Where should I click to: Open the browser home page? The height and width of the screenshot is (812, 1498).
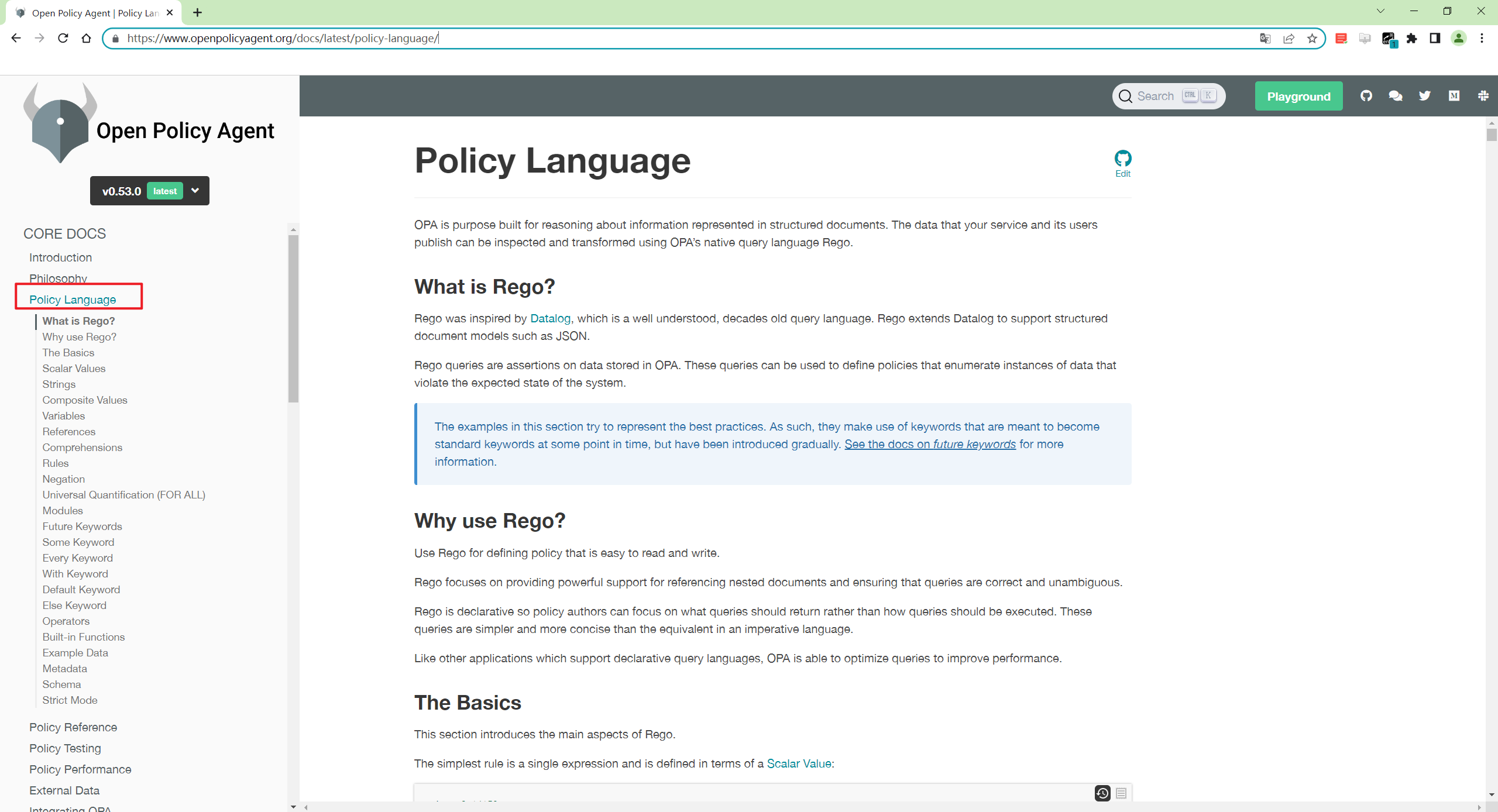(87, 38)
